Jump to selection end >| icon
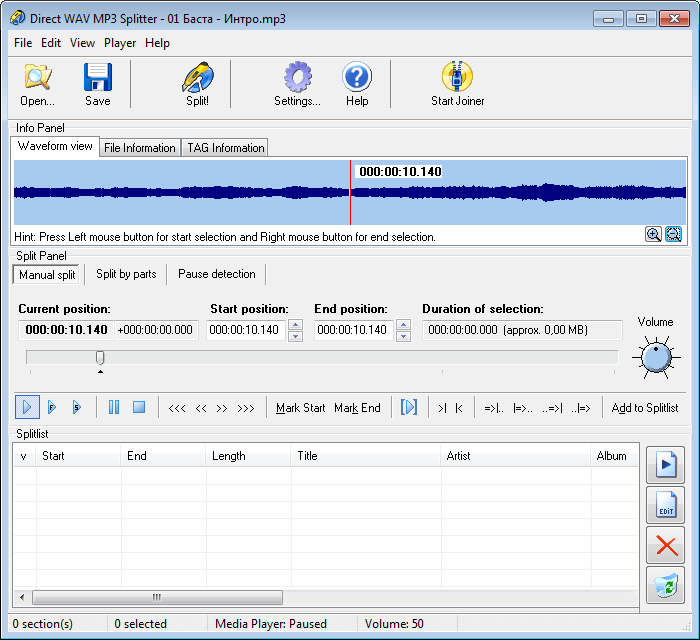The height and width of the screenshot is (640, 700). coord(442,408)
